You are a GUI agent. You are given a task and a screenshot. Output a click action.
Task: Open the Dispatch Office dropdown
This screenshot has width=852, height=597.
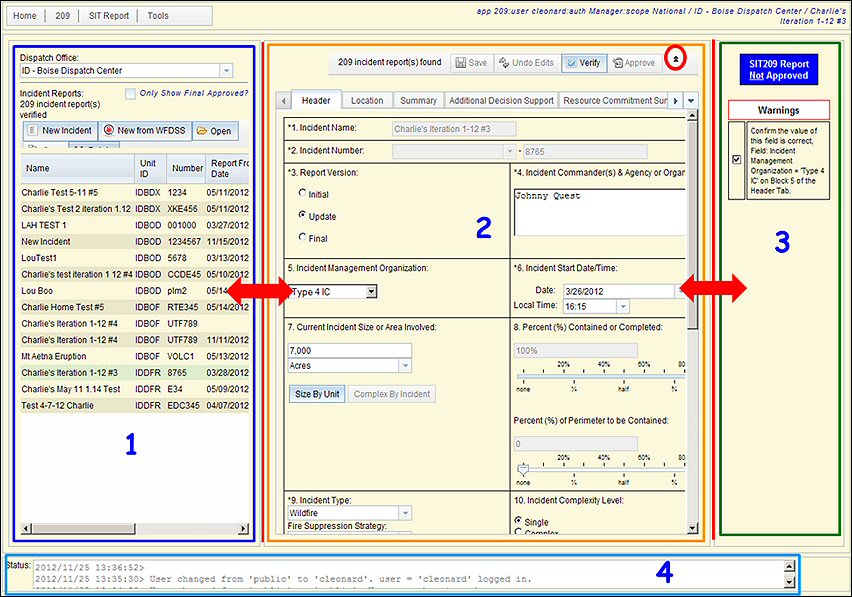point(227,70)
